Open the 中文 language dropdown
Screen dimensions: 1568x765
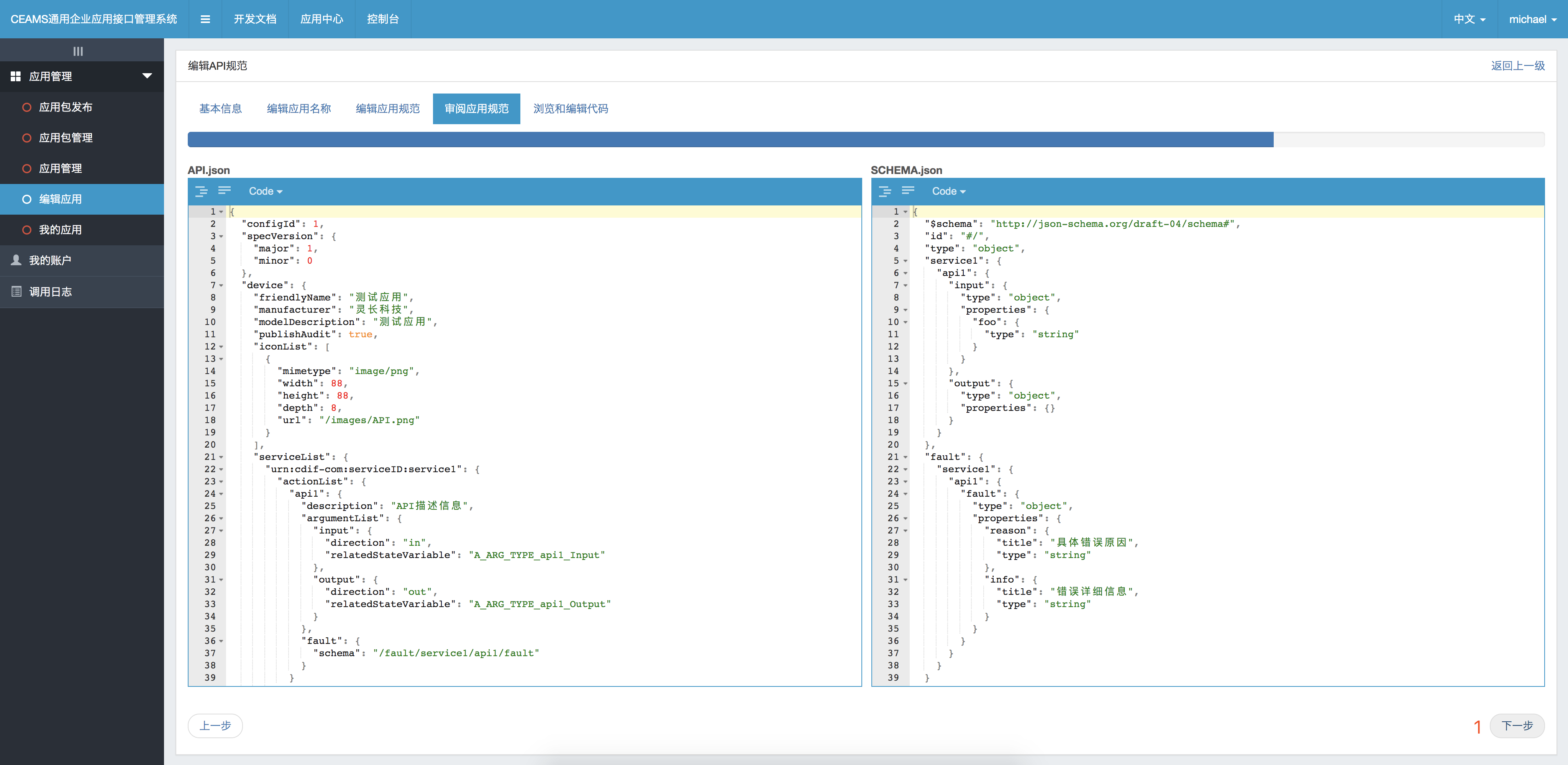coord(1470,20)
